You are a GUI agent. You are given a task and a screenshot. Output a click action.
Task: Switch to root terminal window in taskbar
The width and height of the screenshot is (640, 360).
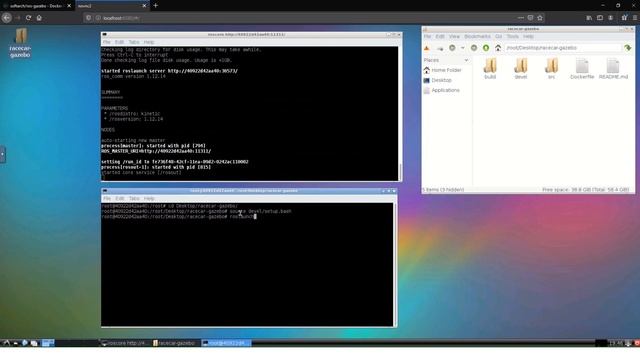point(226,343)
